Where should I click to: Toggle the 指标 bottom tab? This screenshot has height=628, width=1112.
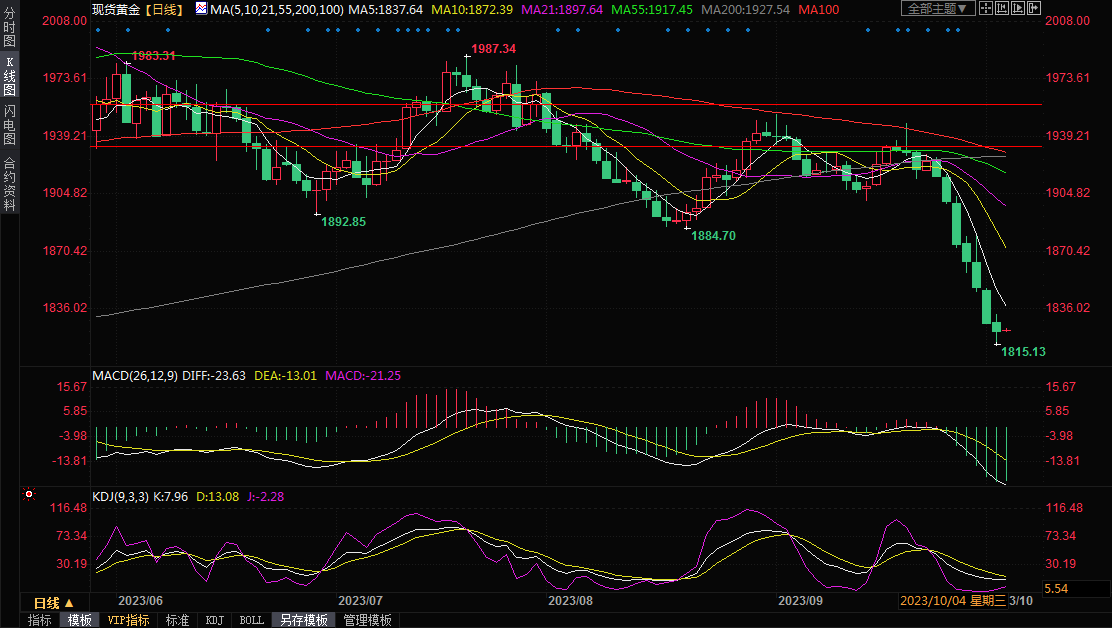(x=40, y=620)
